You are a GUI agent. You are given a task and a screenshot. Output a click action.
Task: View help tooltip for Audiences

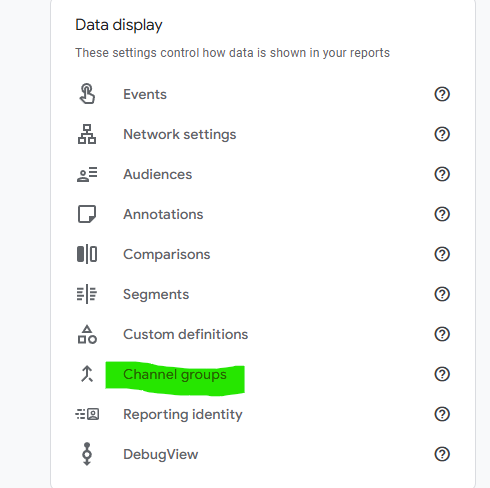442,174
